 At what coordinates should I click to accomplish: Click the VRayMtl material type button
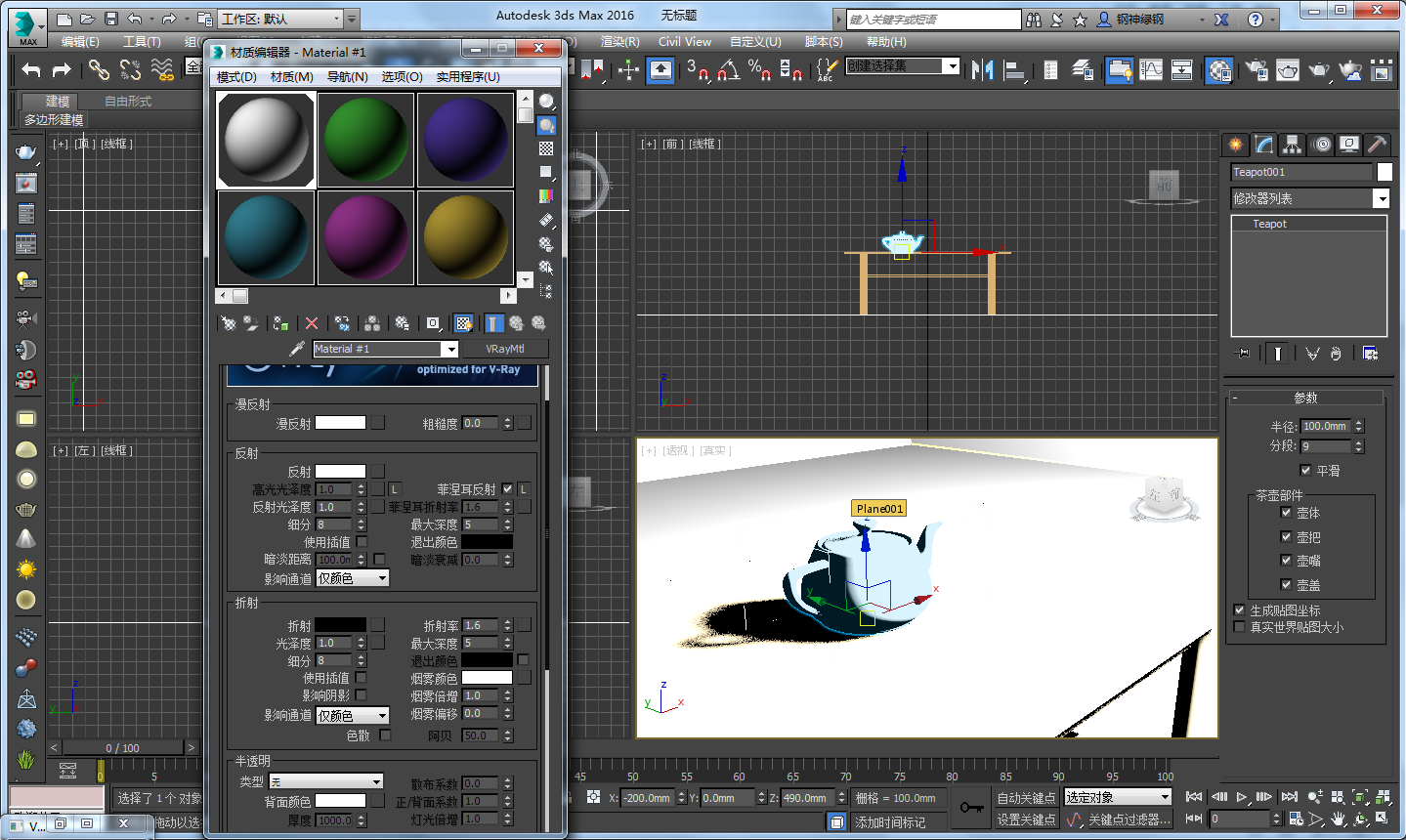[504, 349]
